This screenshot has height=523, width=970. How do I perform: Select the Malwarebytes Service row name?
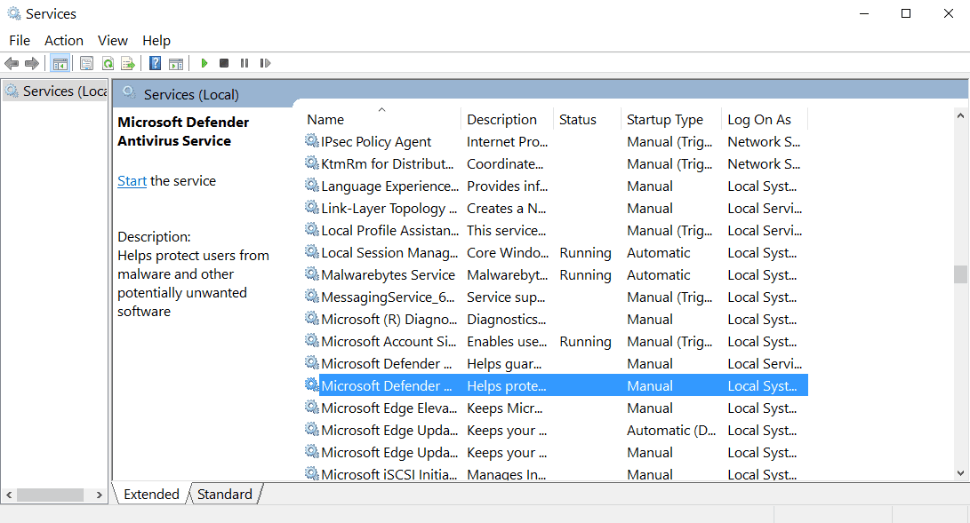pos(388,275)
